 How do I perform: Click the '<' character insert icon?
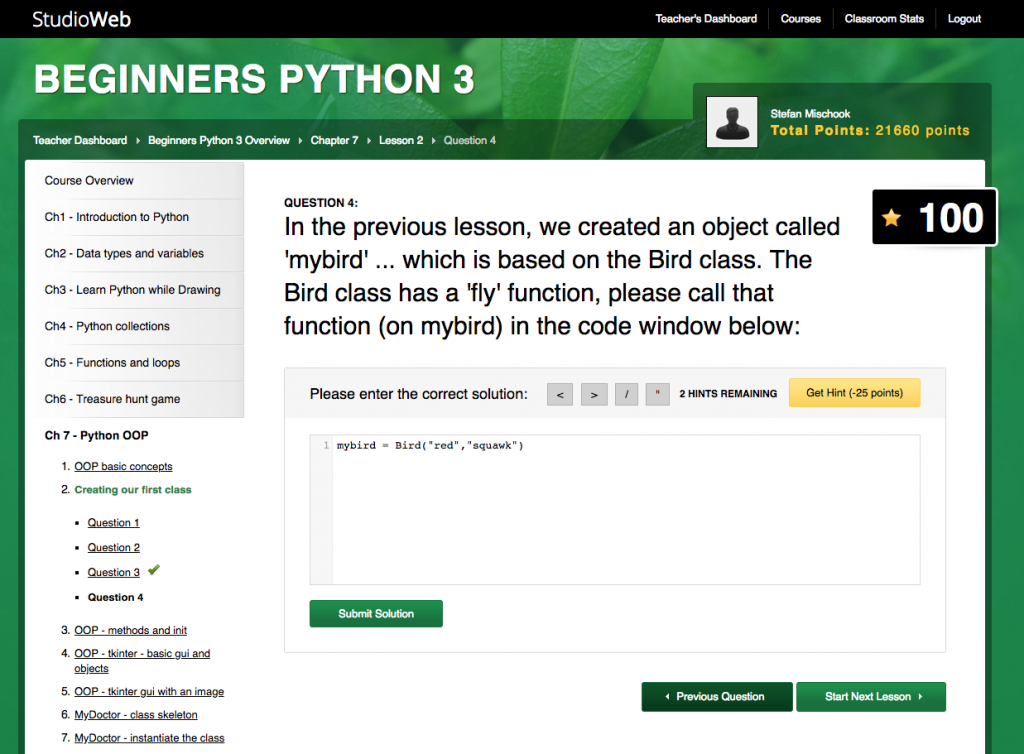coord(559,394)
